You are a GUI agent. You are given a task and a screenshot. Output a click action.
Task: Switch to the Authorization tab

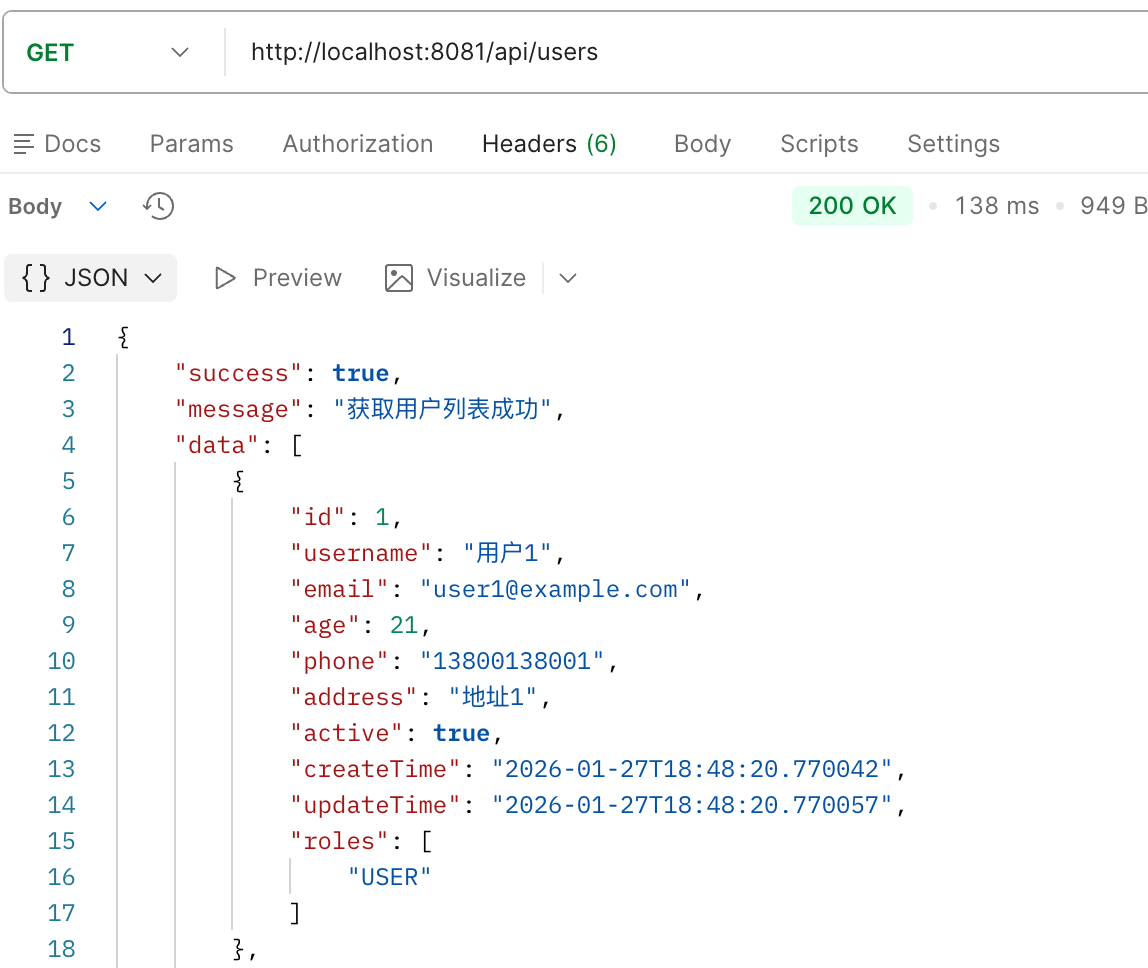[x=358, y=144]
